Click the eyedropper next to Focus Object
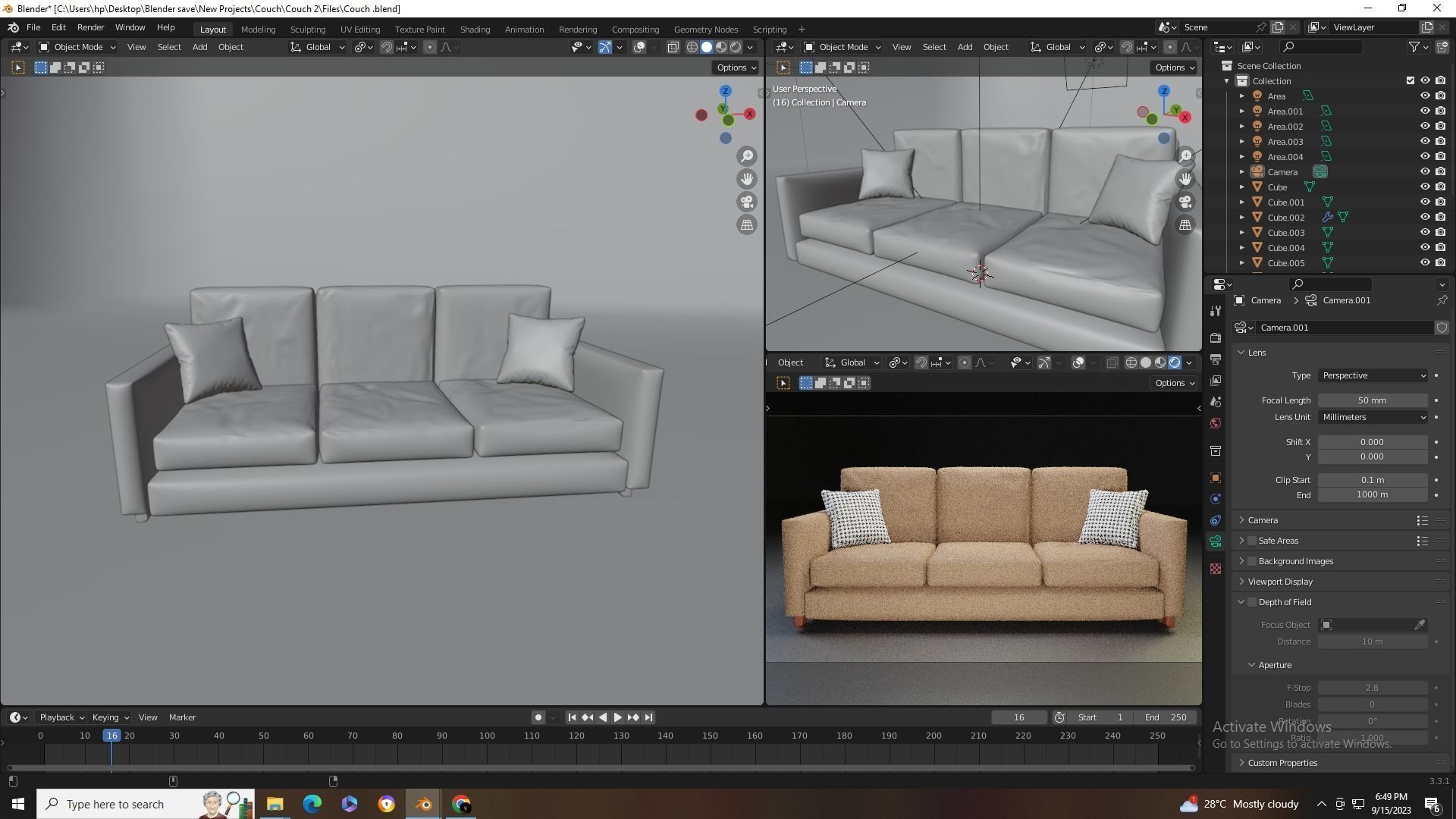 (1420, 625)
